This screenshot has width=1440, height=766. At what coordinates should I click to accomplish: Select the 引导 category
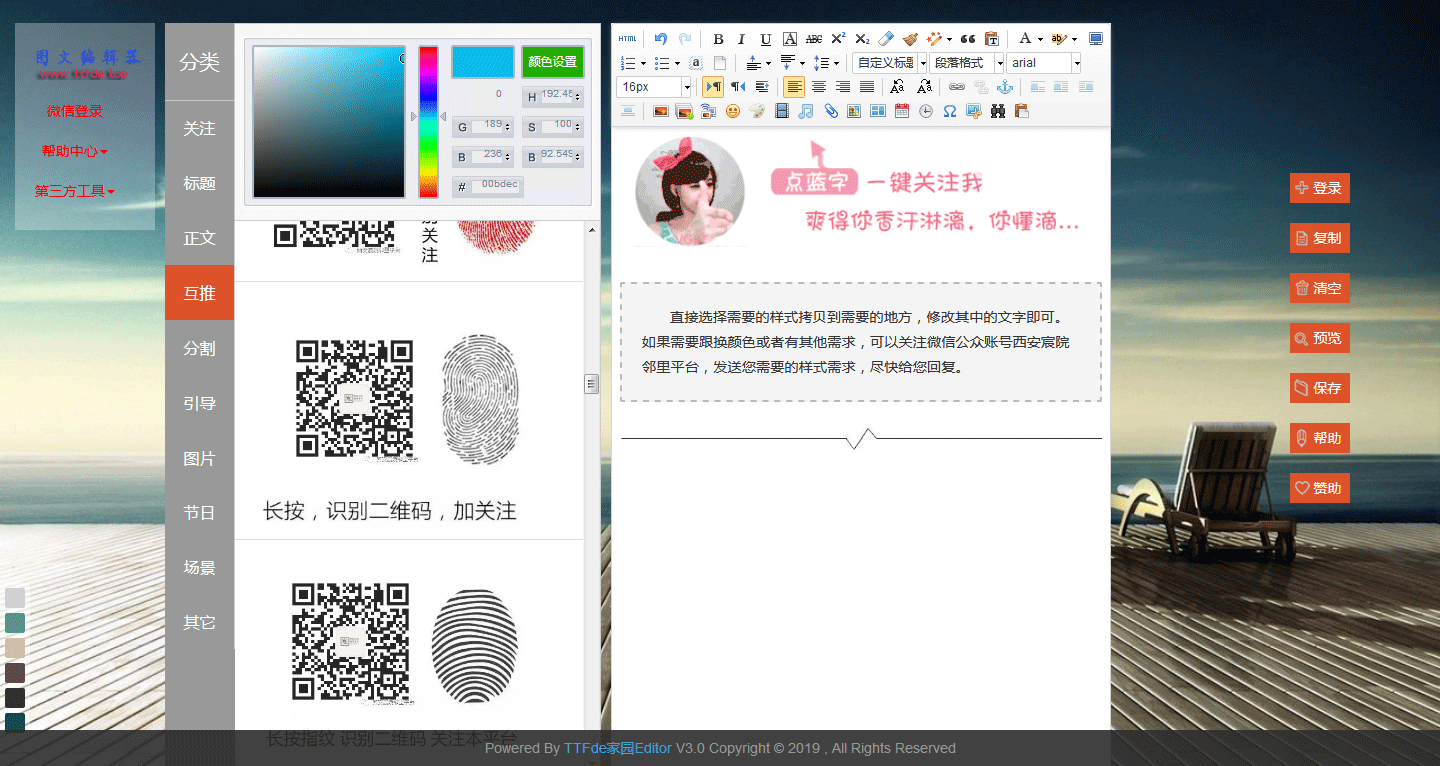point(199,404)
